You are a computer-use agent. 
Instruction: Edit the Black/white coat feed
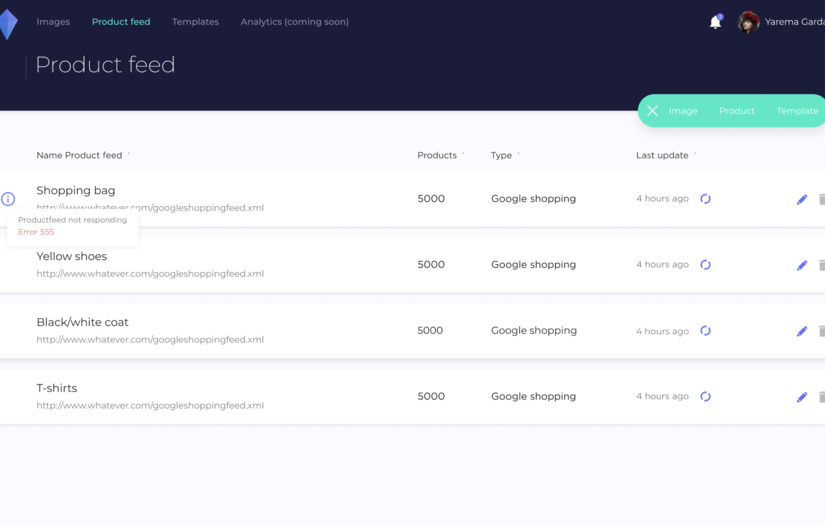click(x=802, y=331)
